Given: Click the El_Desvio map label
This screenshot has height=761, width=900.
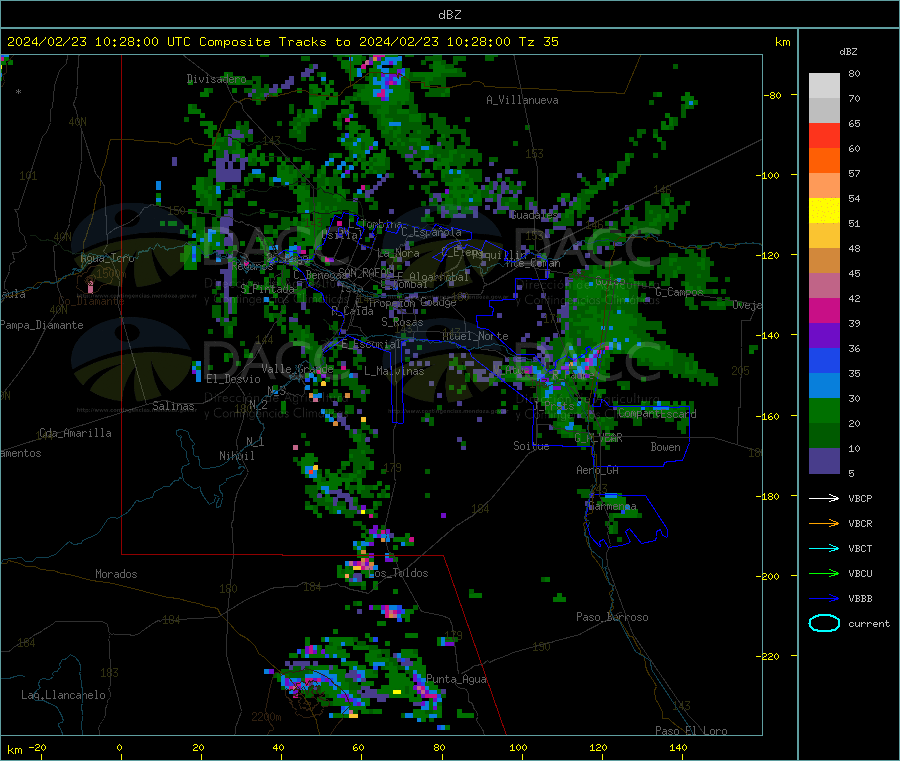Looking at the screenshot, I should click(x=233, y=379).
